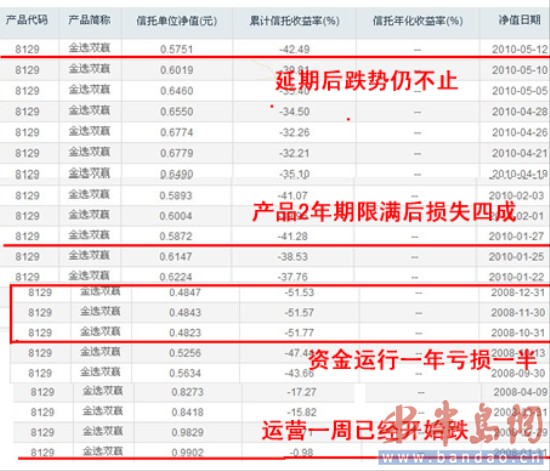Select the date cell 2010-05-05
Image resolution: width=550 pixels, height=471 pixels.
pyautogui.click(x=519, y=91)
